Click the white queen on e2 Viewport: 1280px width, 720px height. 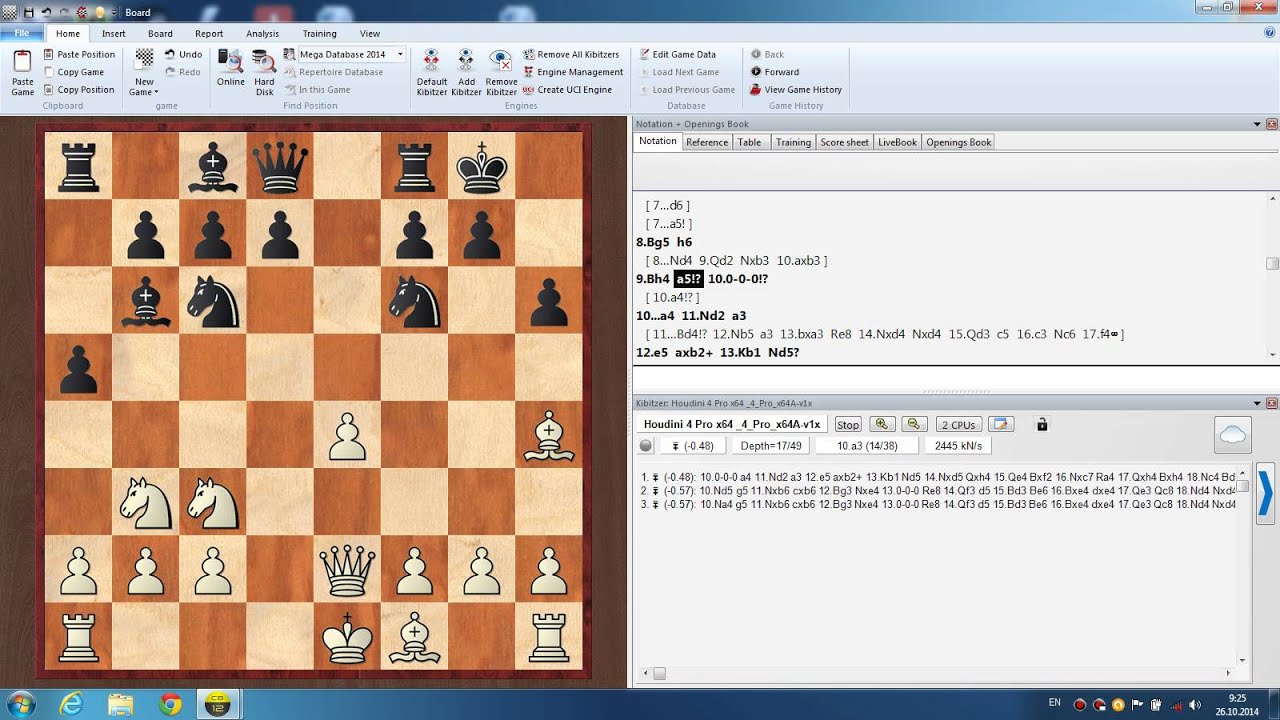[347, 571]
